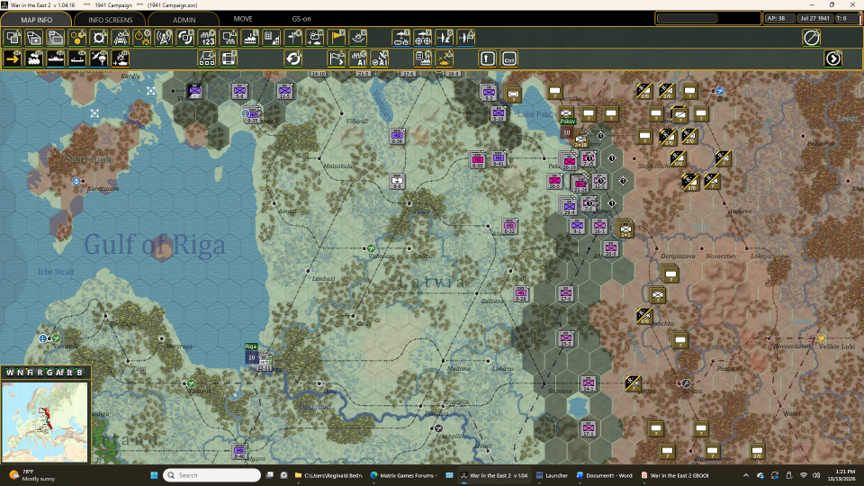Switch to Document1 - Word in taskbar
The height and width of the screenshot is (486, 864).
604,475
